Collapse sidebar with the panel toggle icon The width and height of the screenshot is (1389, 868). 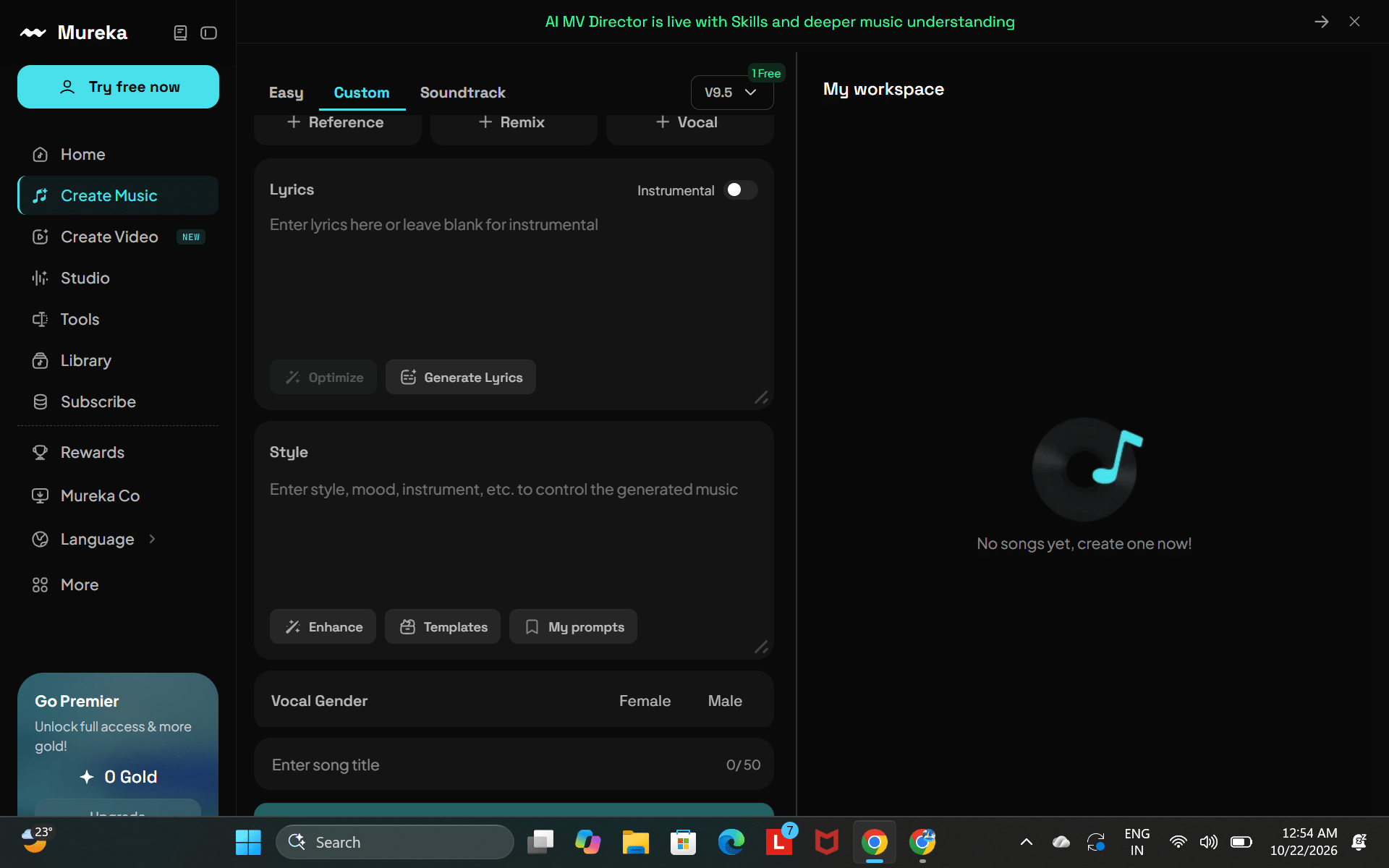(208, 33)
